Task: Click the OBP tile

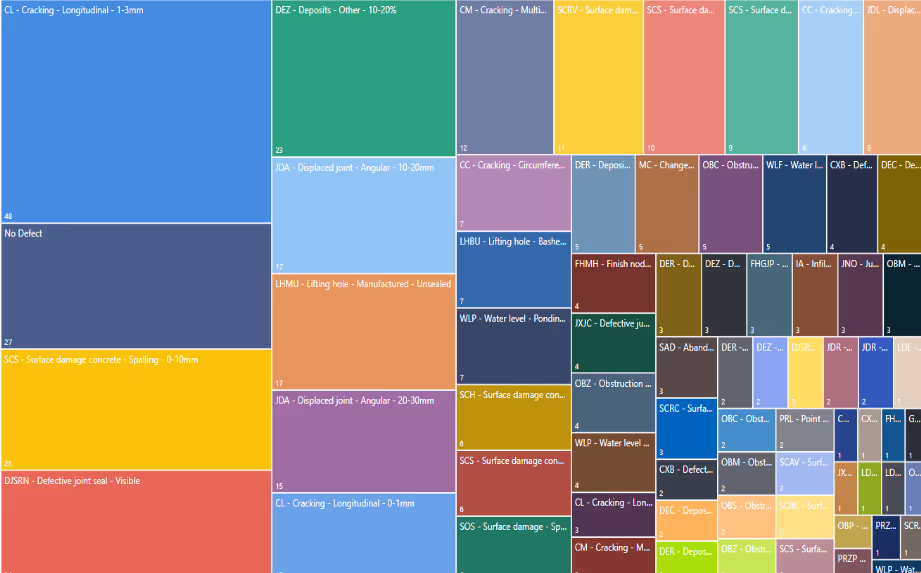Action: (853, 532)
